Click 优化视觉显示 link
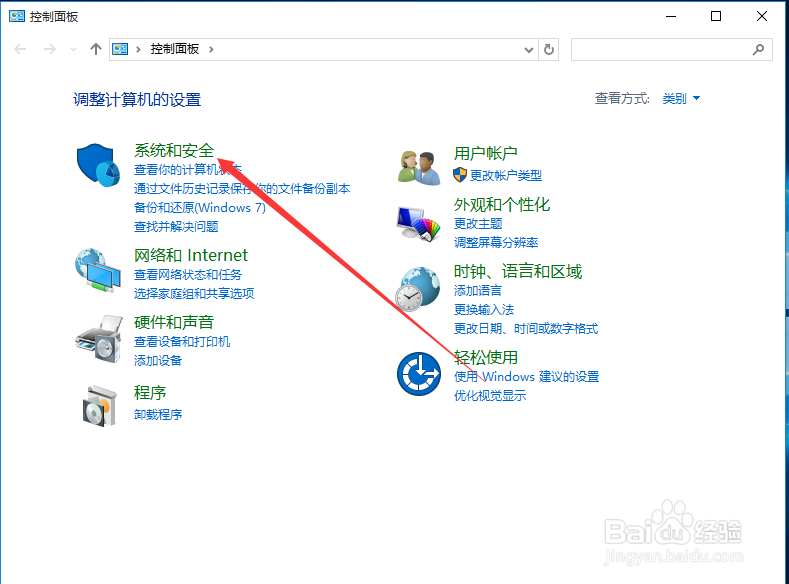Screen dimensions: 789x584 point(490,396)
